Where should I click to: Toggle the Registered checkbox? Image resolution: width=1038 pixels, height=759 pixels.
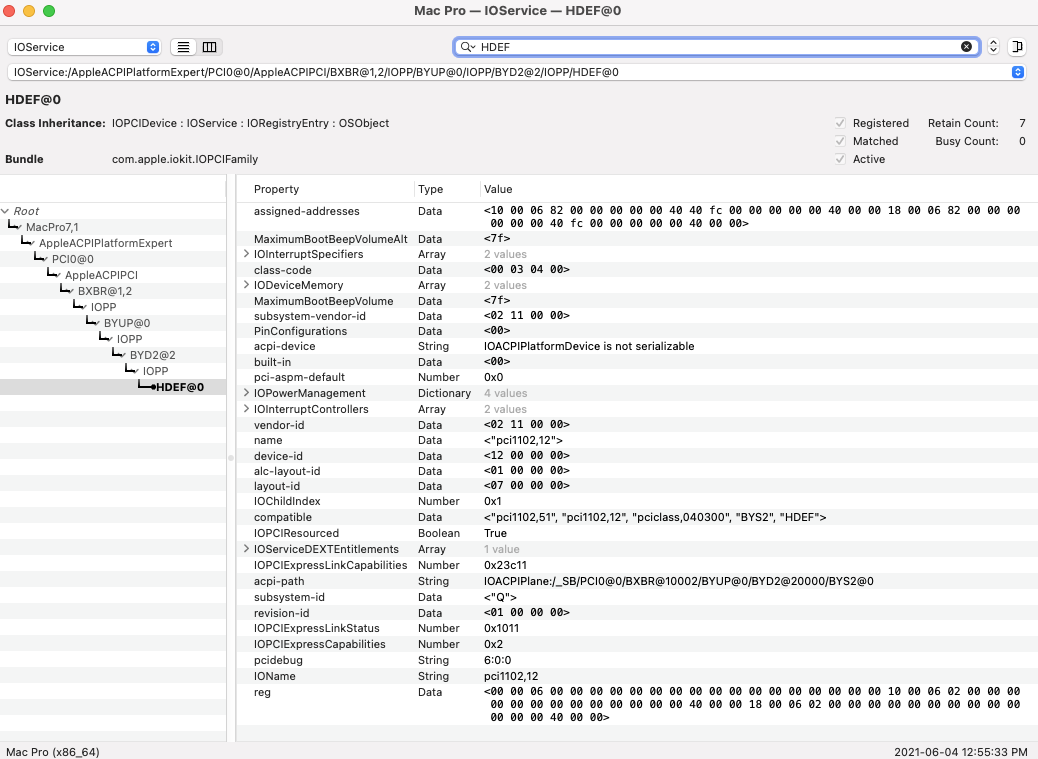click(840, 123)
